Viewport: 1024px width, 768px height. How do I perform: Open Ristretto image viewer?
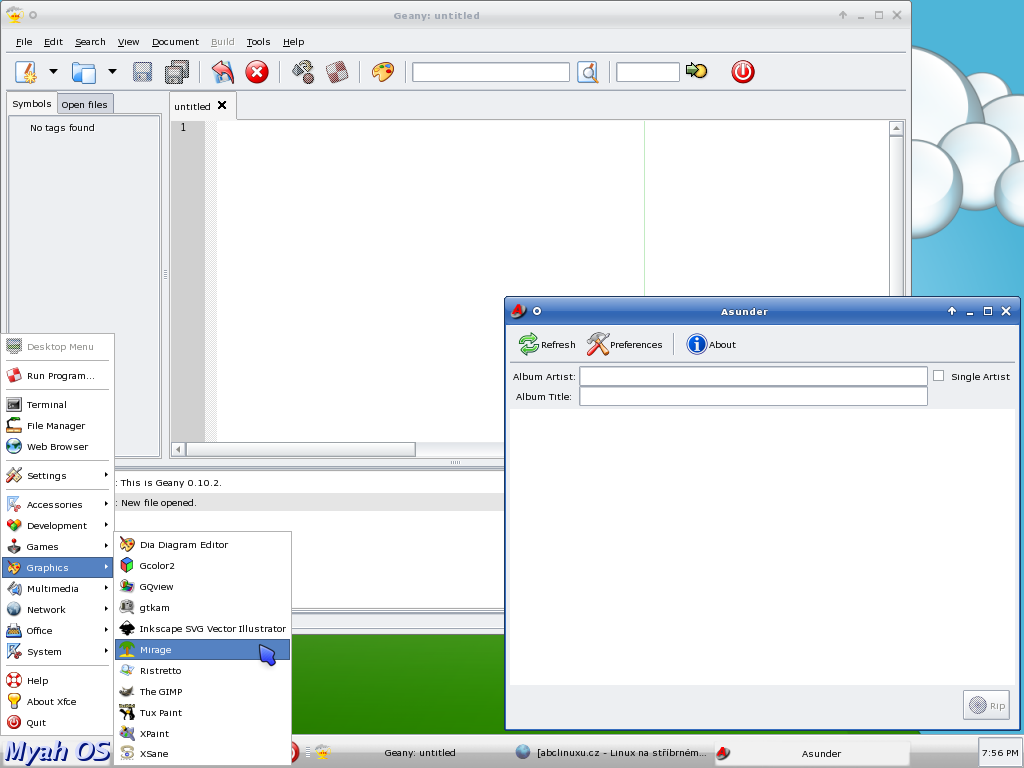(202, 671)
